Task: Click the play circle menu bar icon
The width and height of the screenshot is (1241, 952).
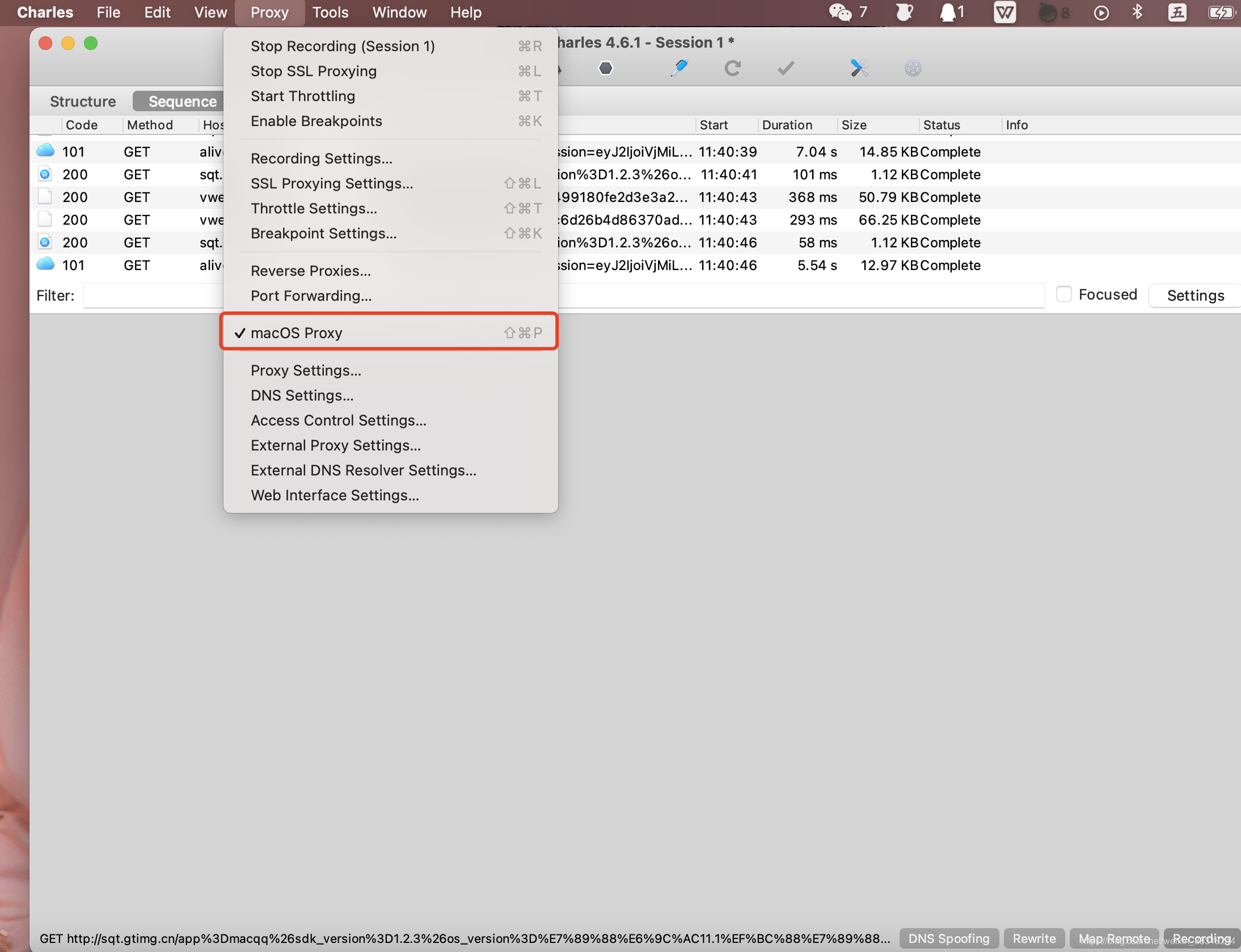Action: pyautogui.click(x=1101, y=12)
